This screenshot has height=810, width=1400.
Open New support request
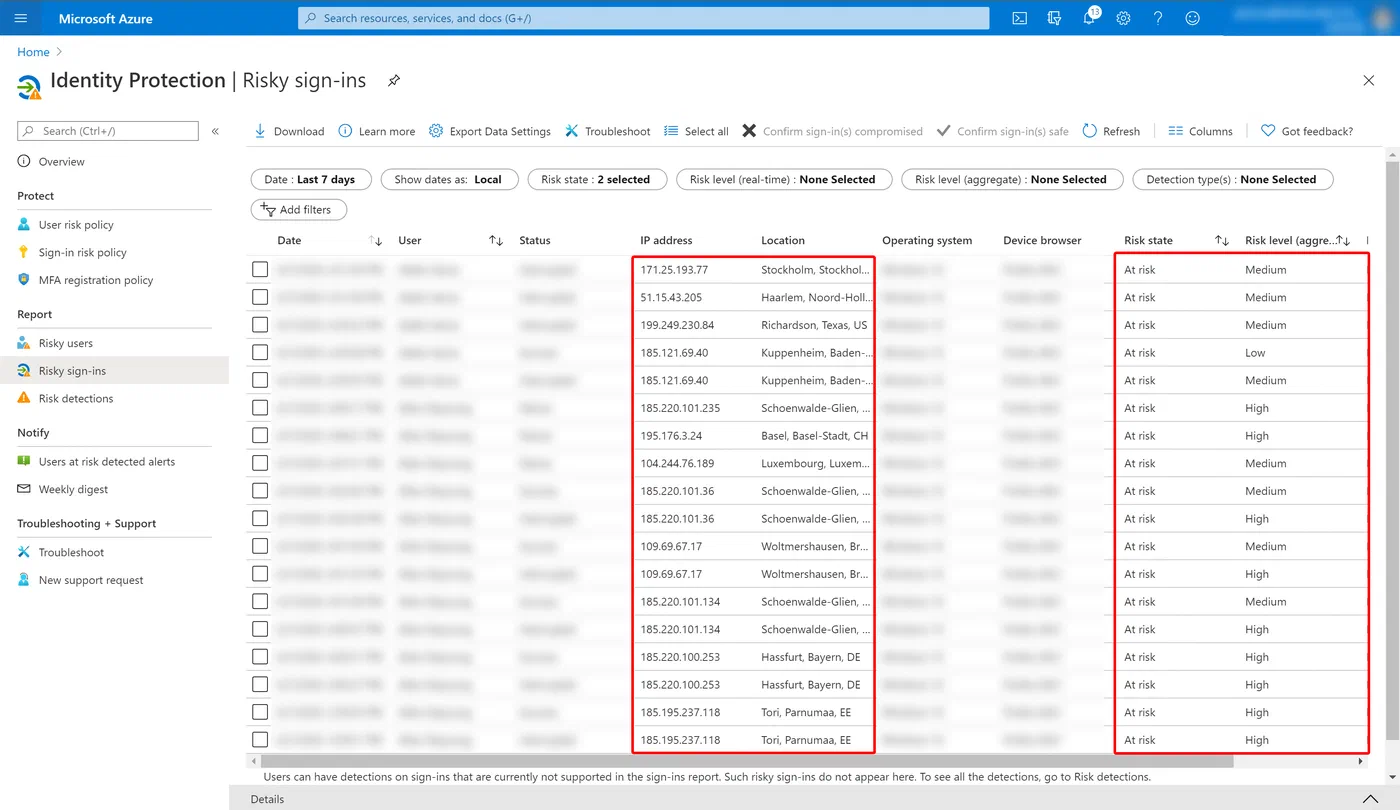(91, 580)
